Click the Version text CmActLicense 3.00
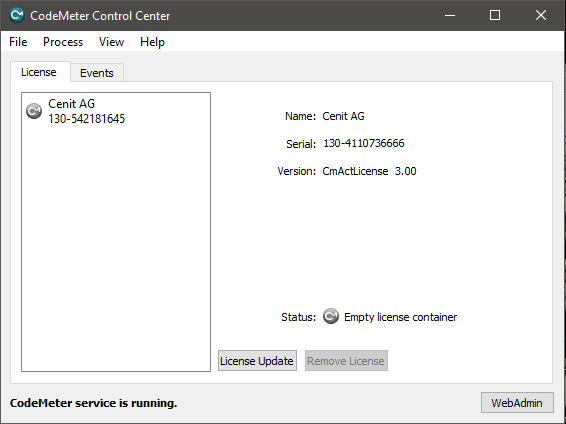This screenshot has width=566, height=424. coord(369,171)
